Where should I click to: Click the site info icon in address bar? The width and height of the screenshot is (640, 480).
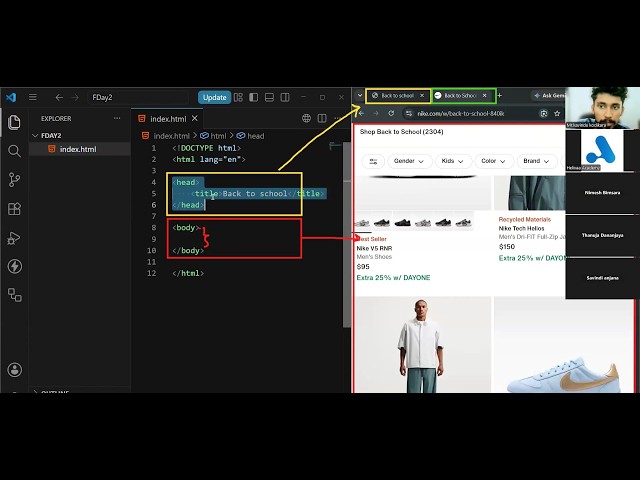coord(409,113)
